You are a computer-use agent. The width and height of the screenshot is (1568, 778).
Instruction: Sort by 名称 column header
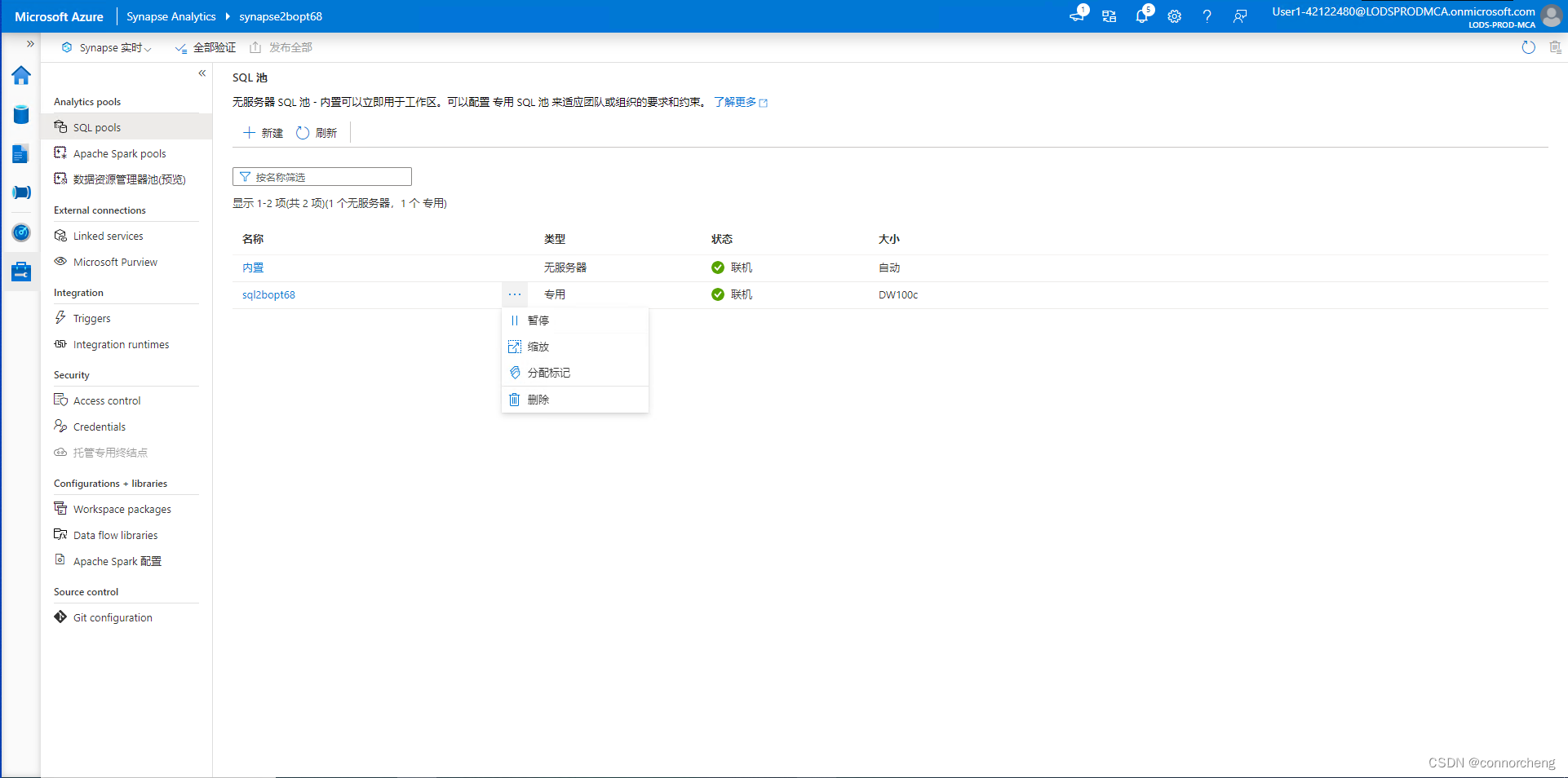click(x=253, y=239)
